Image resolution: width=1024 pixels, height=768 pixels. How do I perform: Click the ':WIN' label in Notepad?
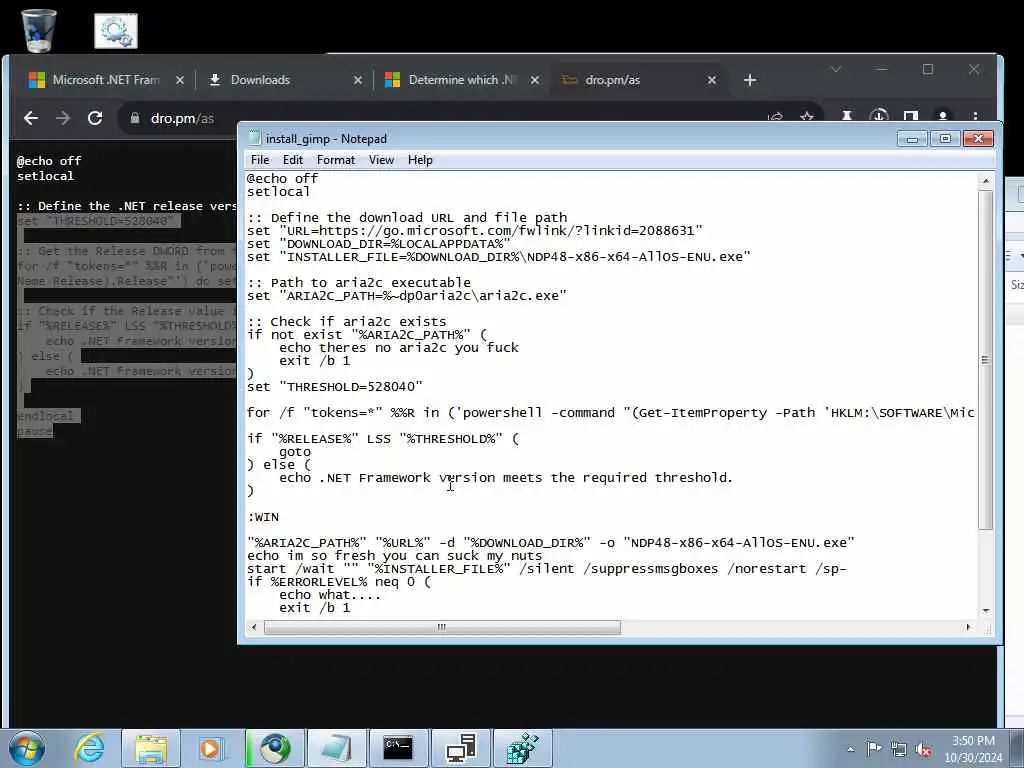[263, 517]
